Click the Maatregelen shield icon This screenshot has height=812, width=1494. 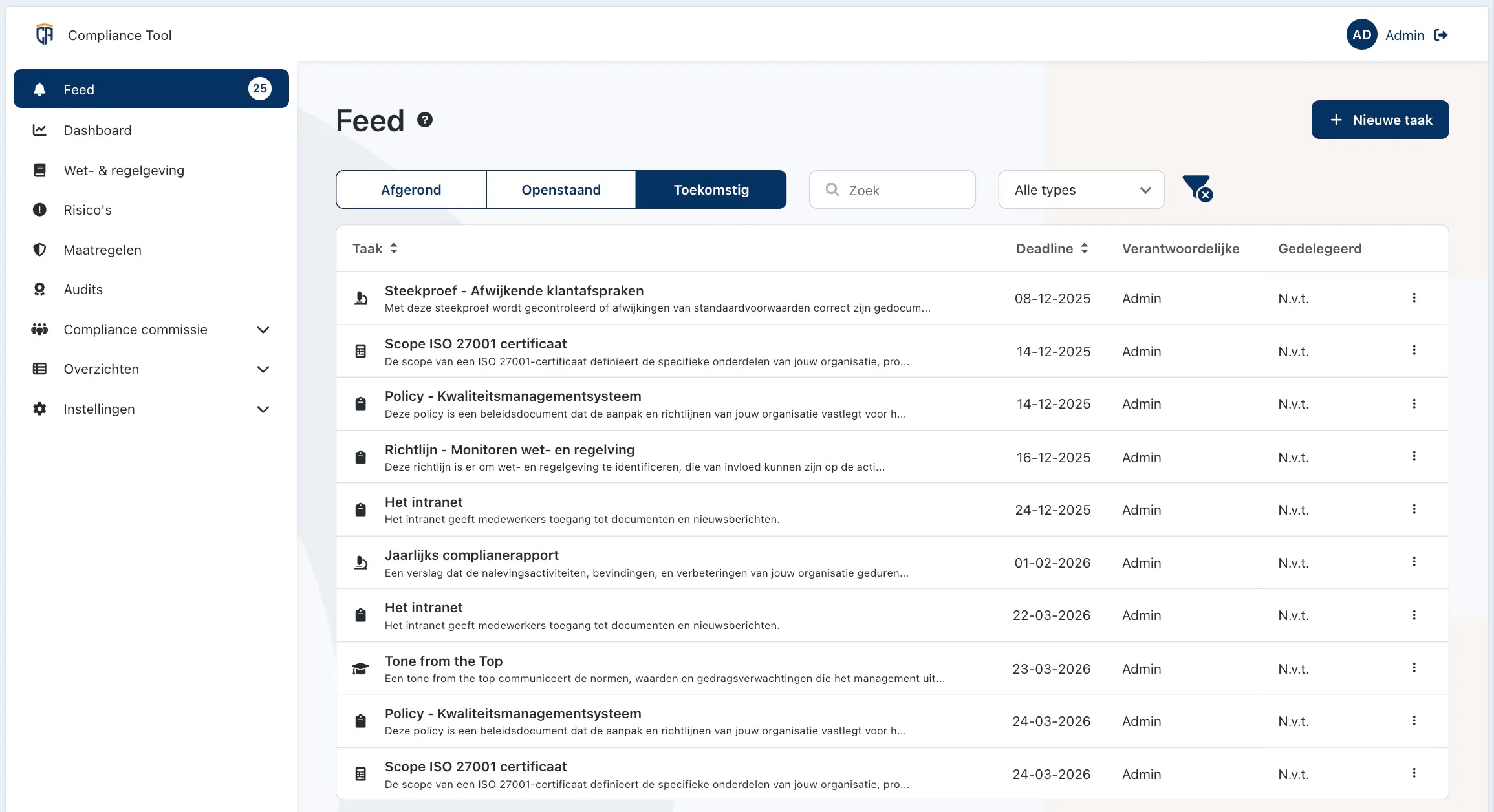click(x=39, y=250)
